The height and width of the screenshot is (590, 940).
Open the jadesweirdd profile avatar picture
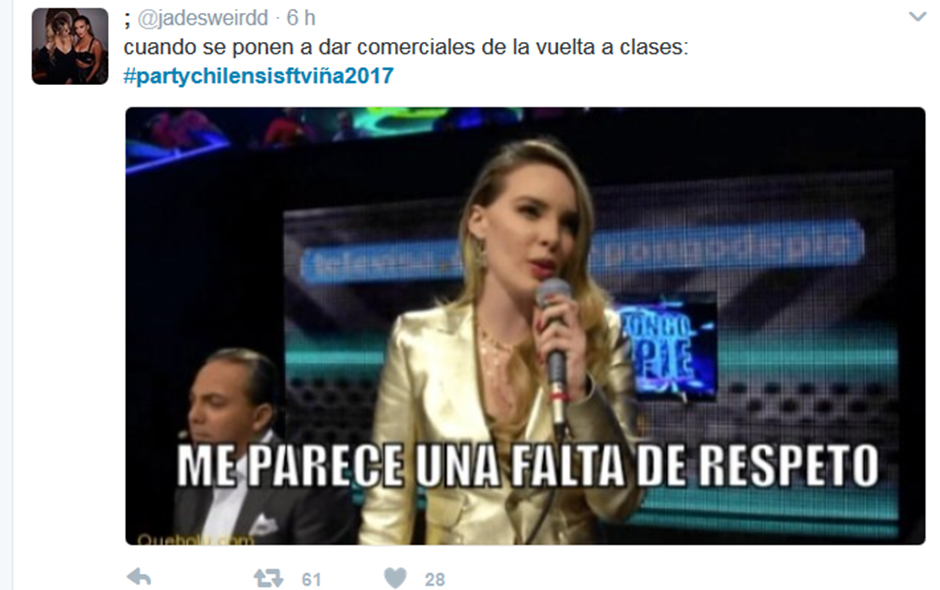pyautogui.click(x=70, y=46)
